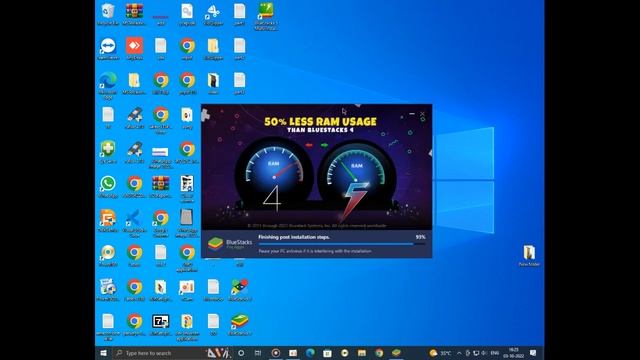Open the notification center icon
This screenshot has height=360, width=640.
(x=533, y=353)
